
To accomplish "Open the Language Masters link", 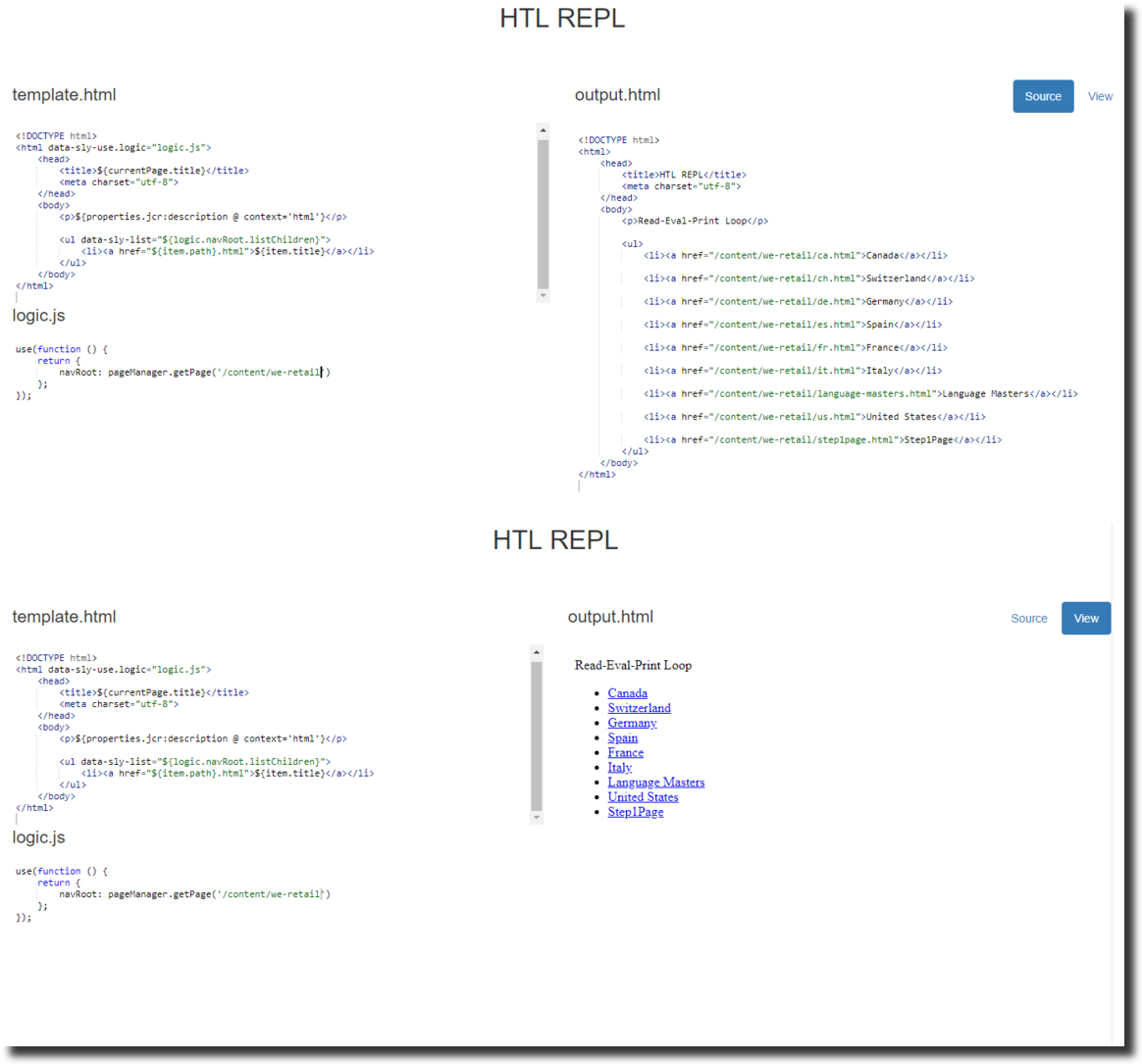I will pyautogui.click(x=655, y=782).
